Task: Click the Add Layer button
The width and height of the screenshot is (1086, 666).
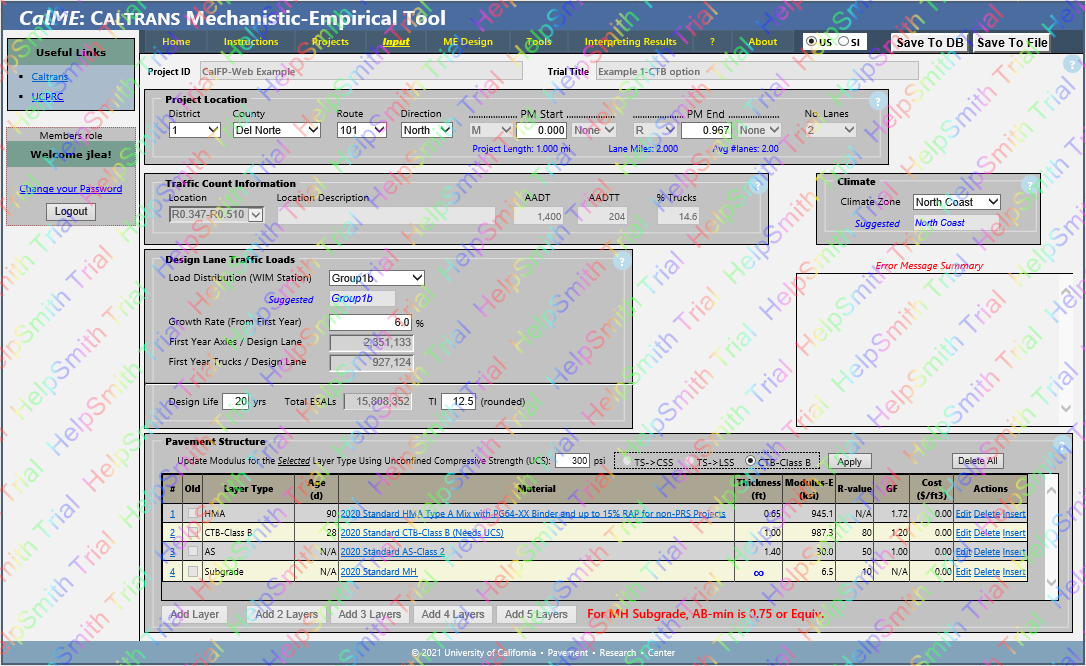Action: [x=194, y=615]
